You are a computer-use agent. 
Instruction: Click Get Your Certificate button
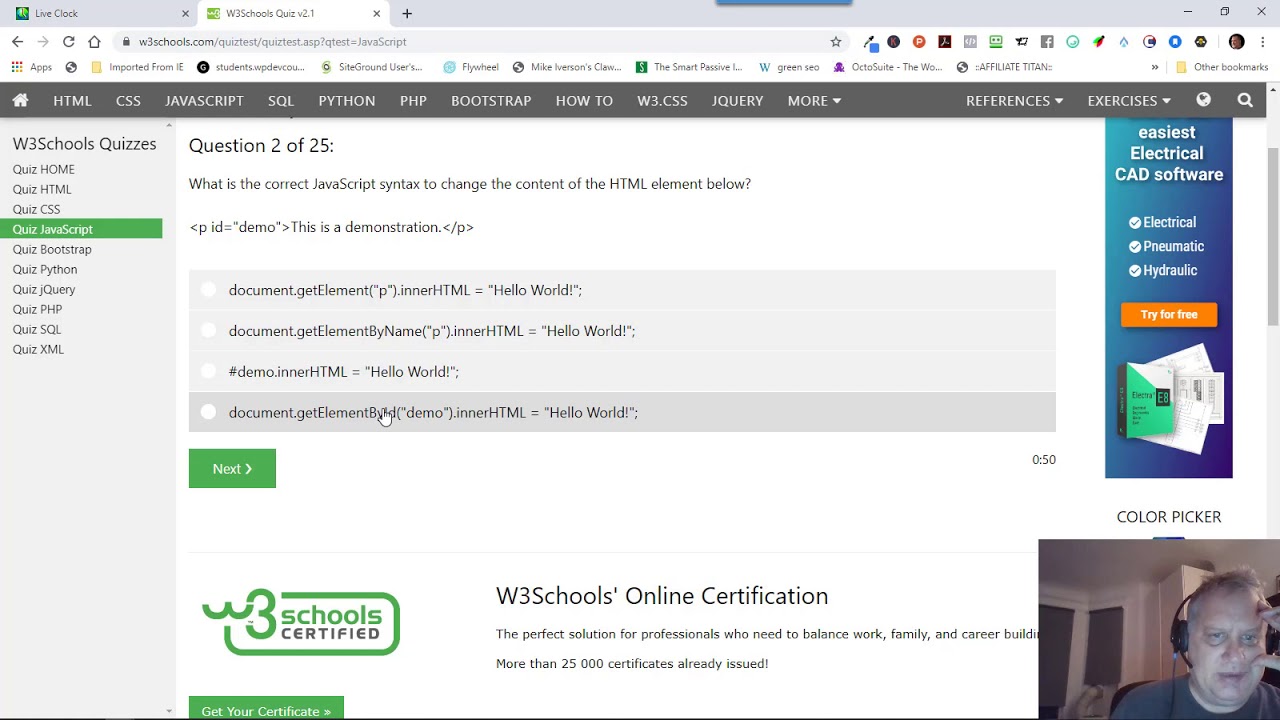pos(266,710)
